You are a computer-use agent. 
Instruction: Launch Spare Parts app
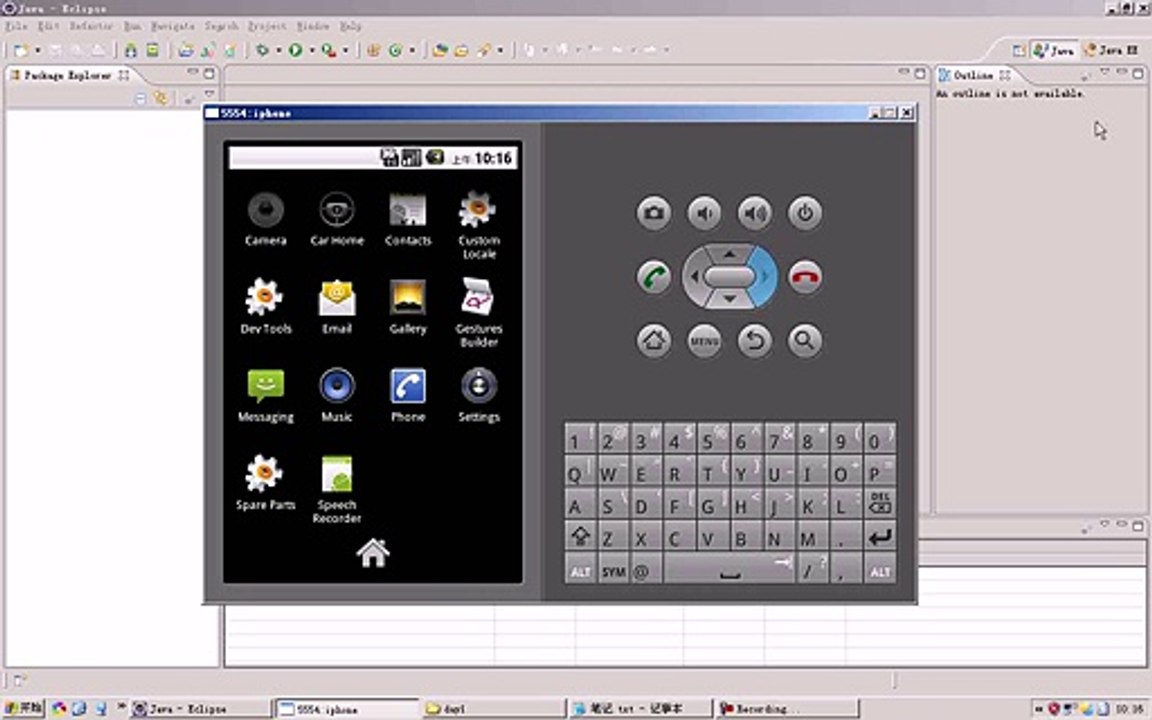[265, 483]
